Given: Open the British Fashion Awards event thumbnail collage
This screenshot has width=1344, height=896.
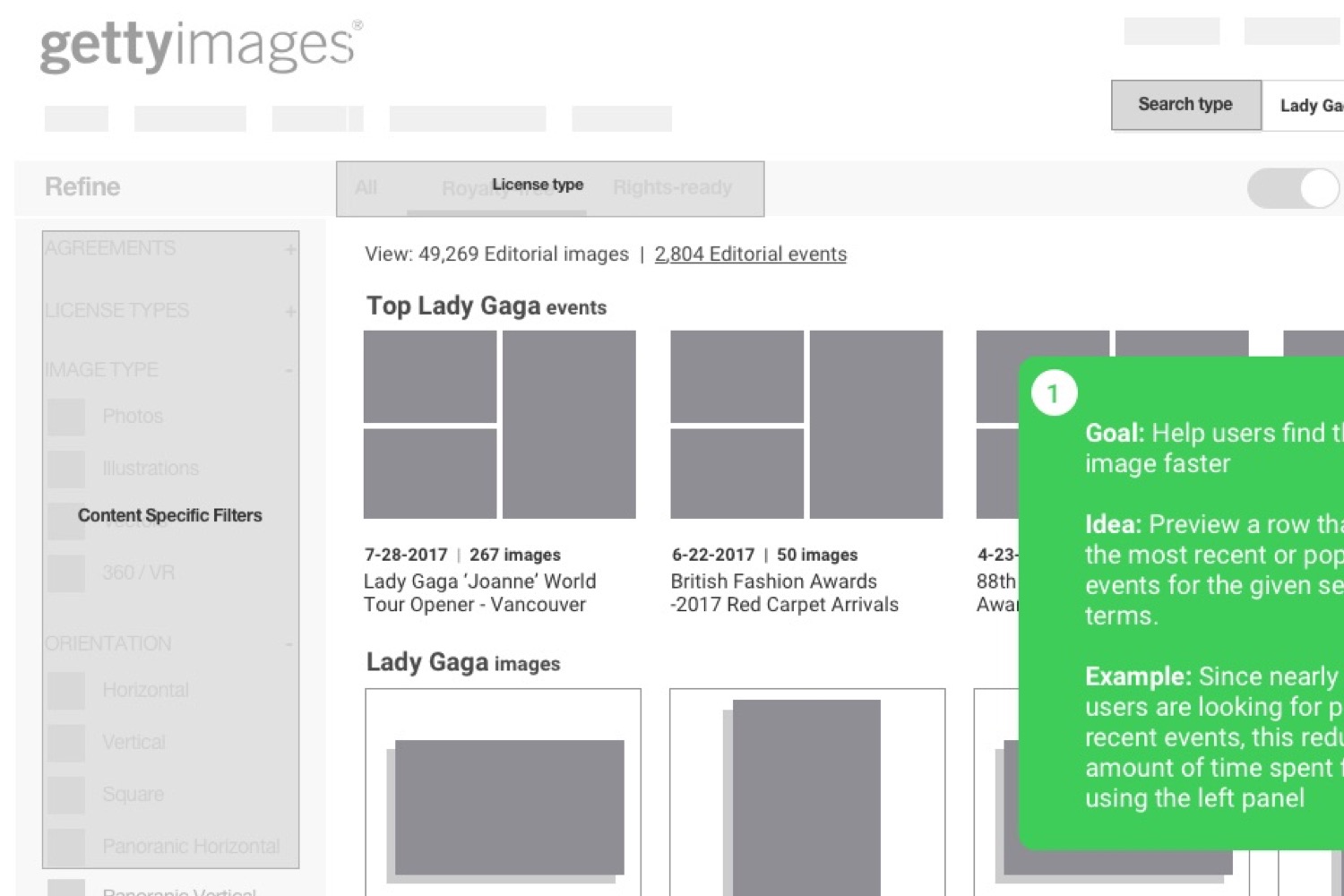Looking at the screenshot, I should (806, 425).
